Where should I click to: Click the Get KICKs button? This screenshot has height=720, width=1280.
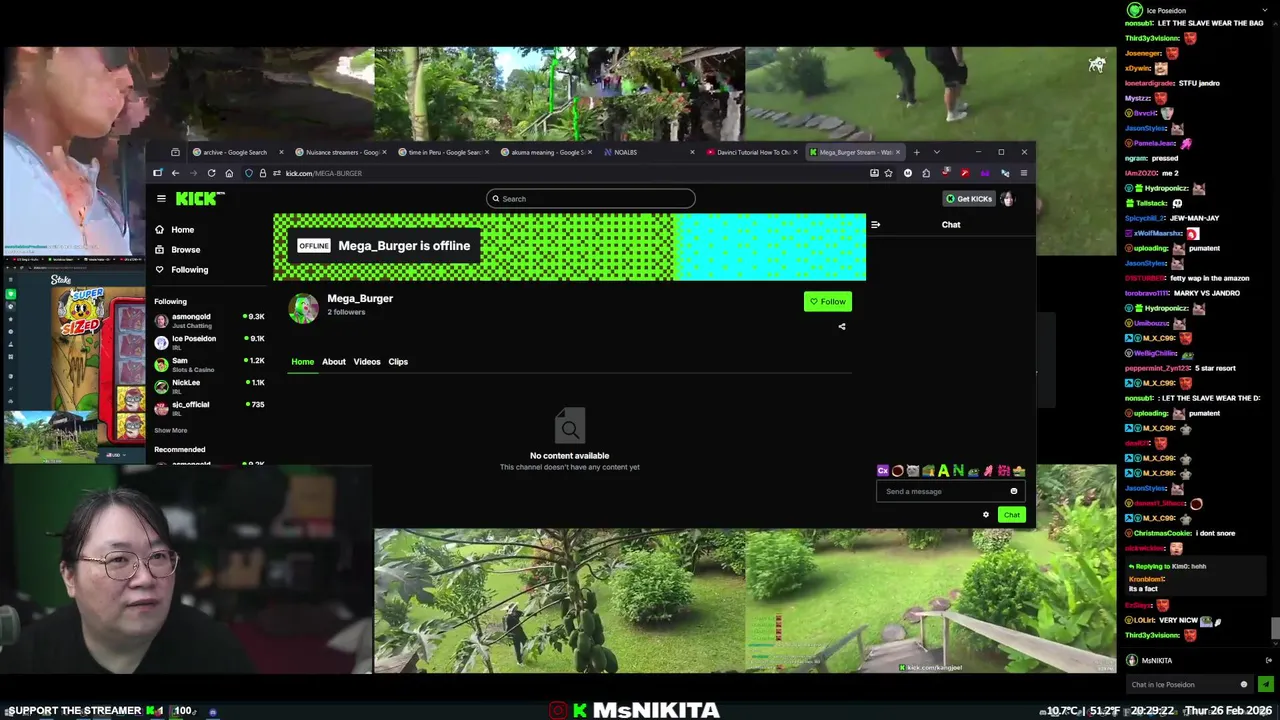click(969, 199)
